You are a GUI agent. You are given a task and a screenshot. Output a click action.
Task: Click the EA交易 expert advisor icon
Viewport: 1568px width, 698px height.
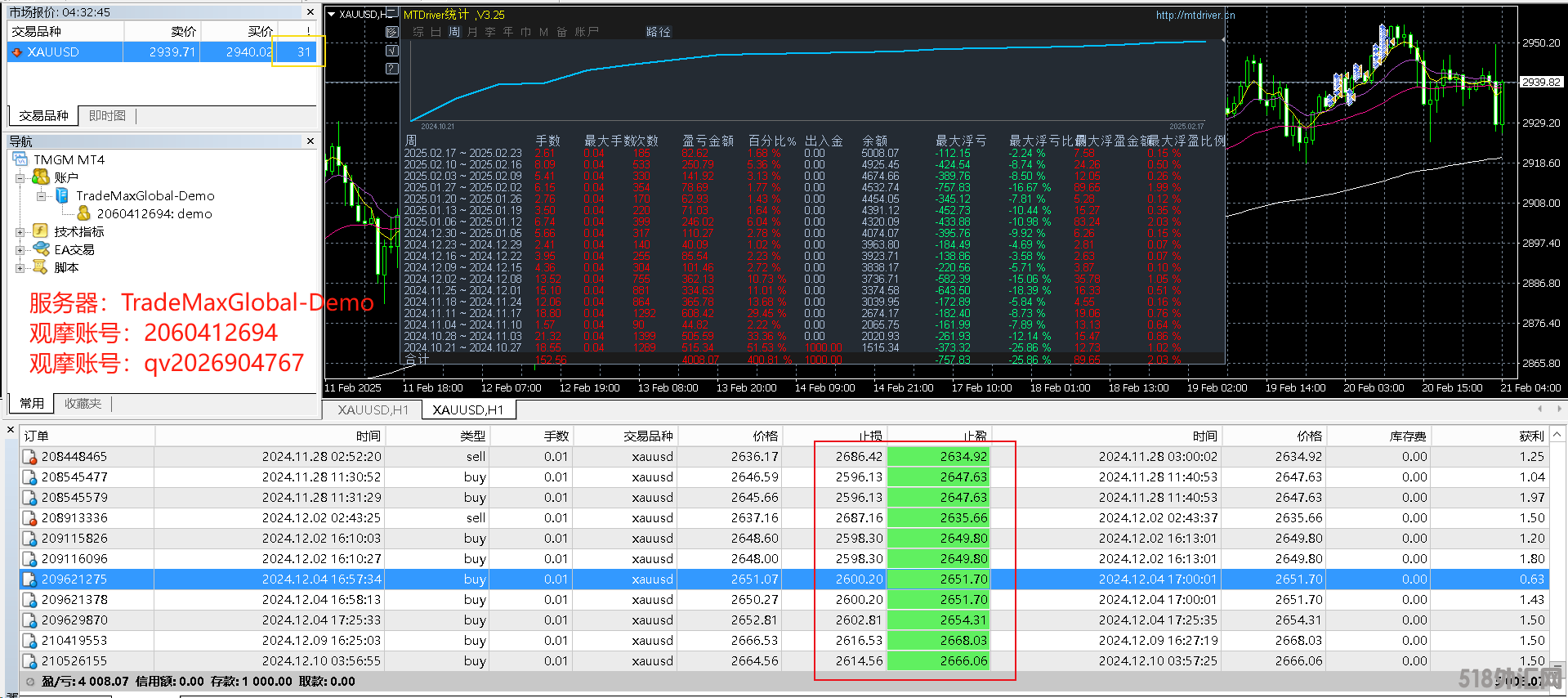pyautogui.click(x=41, y=249)
